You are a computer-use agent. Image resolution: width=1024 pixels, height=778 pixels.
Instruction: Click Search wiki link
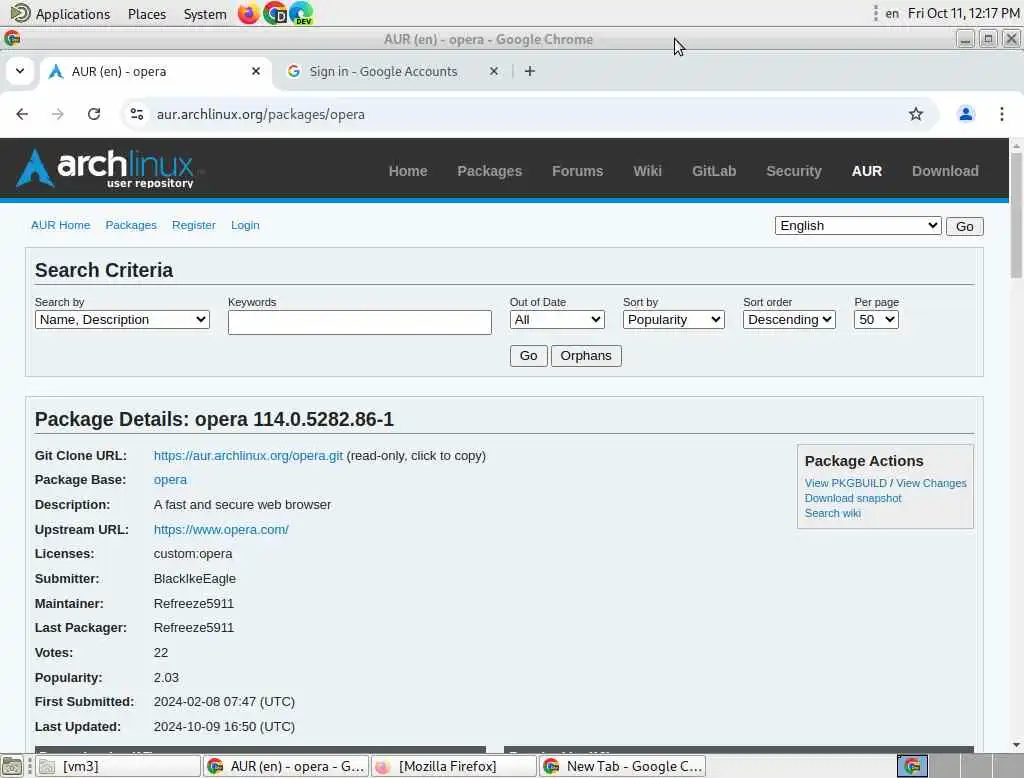point(832,513)
